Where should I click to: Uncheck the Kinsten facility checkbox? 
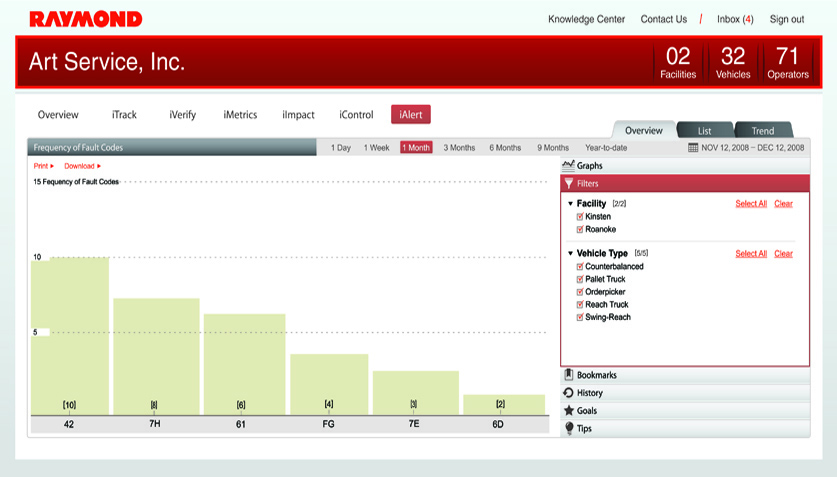click(580, 217)
